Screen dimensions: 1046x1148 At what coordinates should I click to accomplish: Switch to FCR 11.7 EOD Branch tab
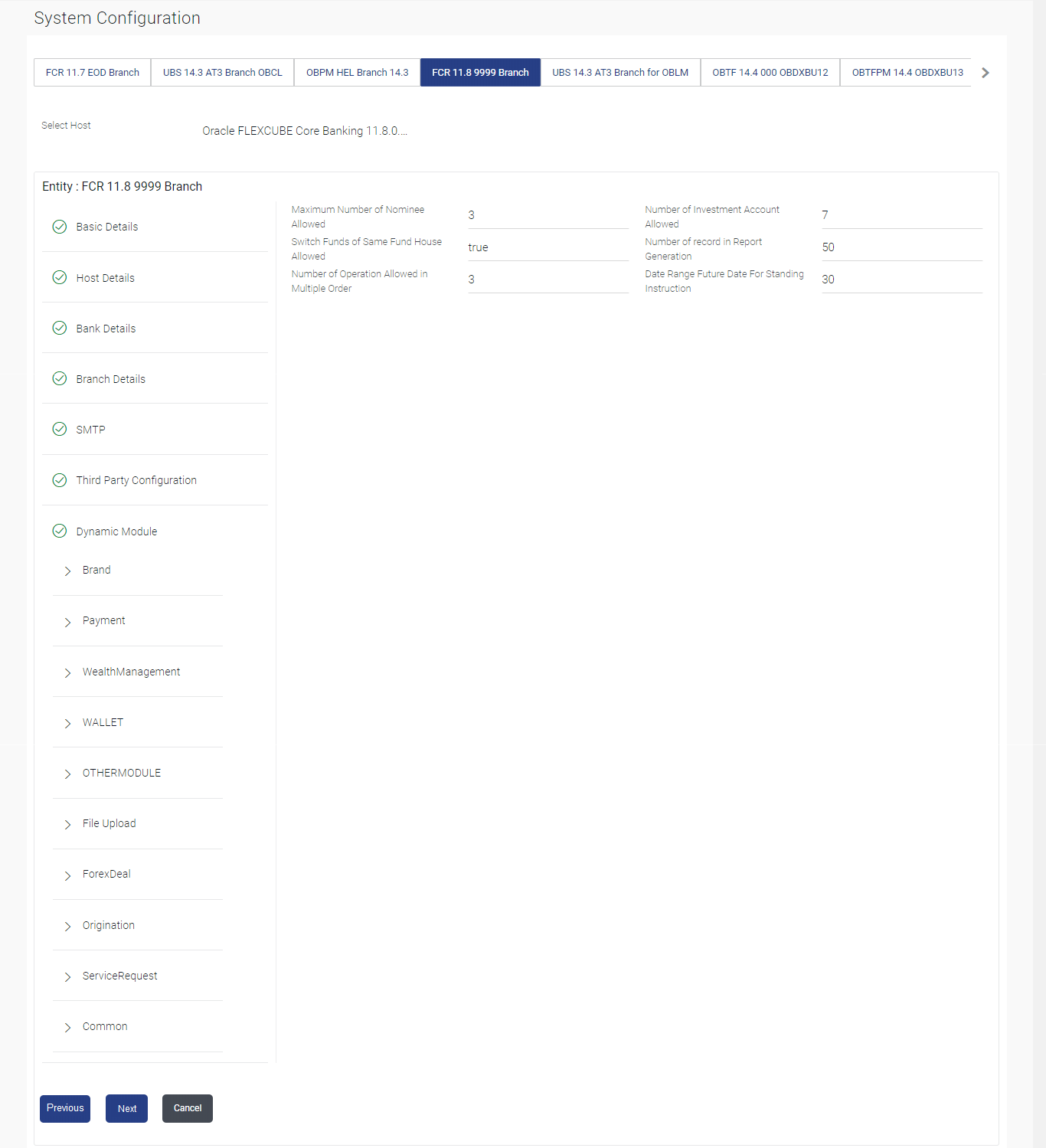(93, 73)
